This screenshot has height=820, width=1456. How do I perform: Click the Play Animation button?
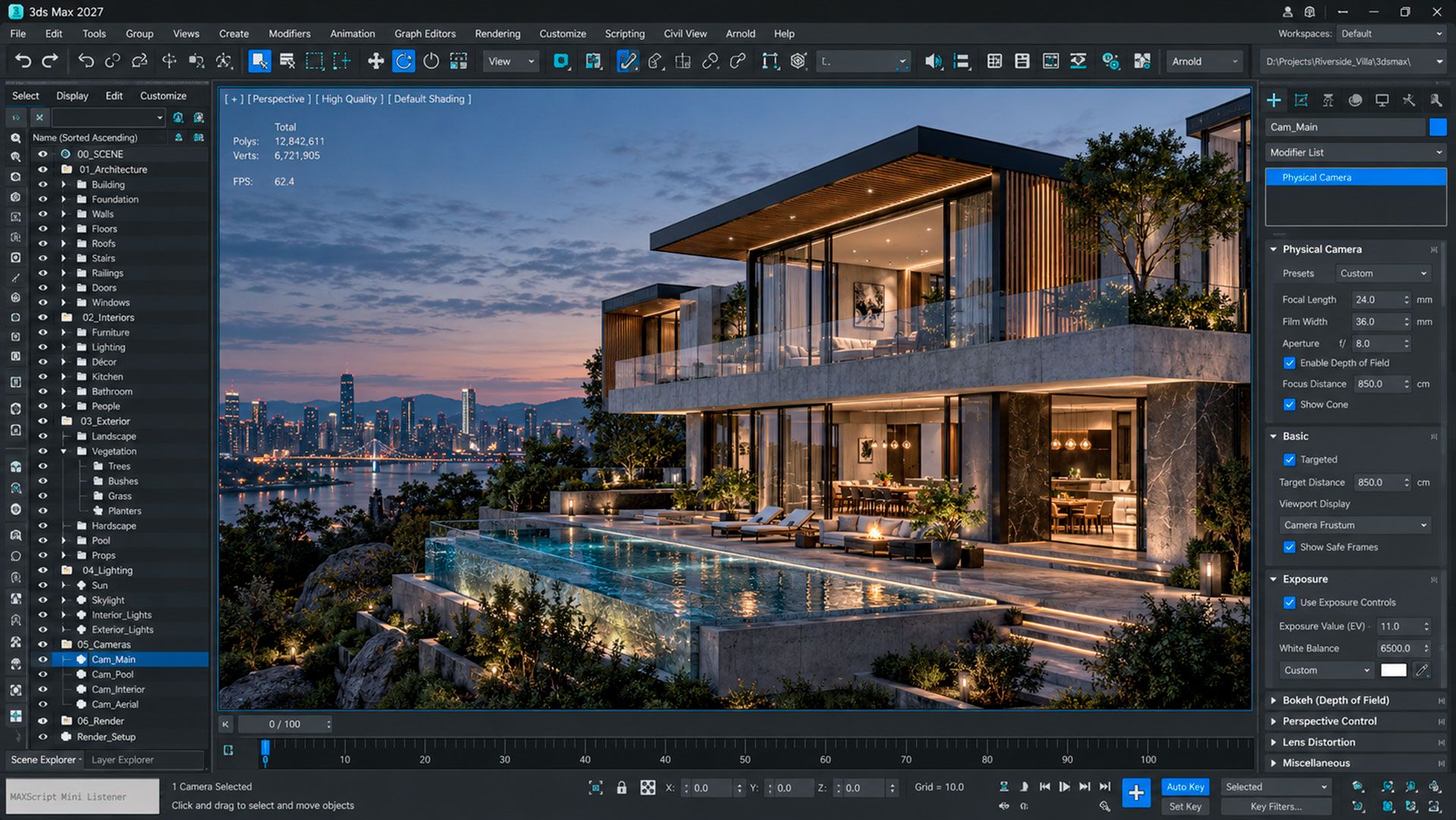pos(1064,787)
